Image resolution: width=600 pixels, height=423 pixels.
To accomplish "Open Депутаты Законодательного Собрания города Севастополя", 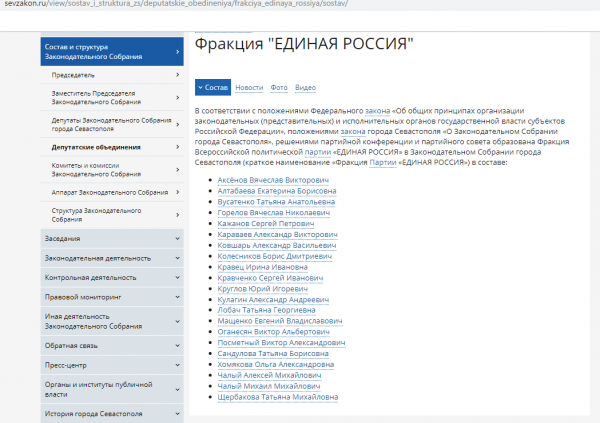I will pos(112,124).
